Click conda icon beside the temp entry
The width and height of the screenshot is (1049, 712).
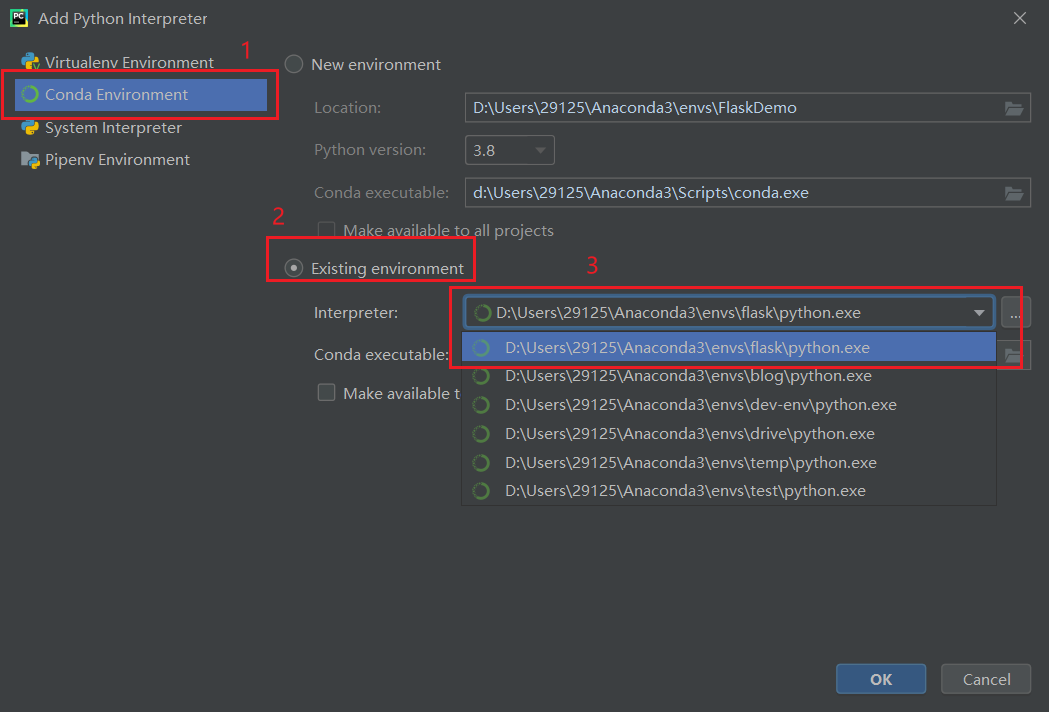(x=481, y=462)
